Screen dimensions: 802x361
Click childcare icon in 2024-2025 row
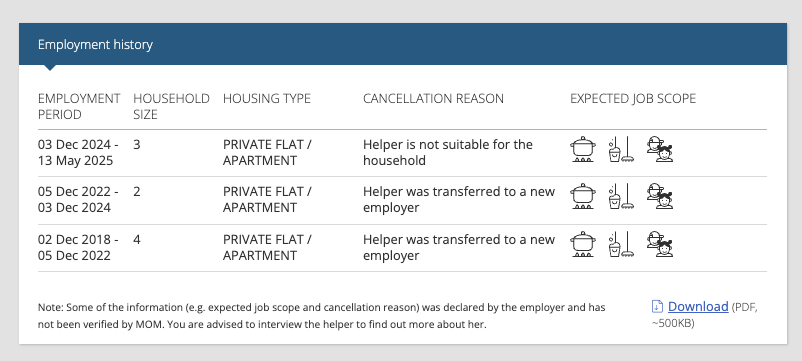(x=660, y=149)
